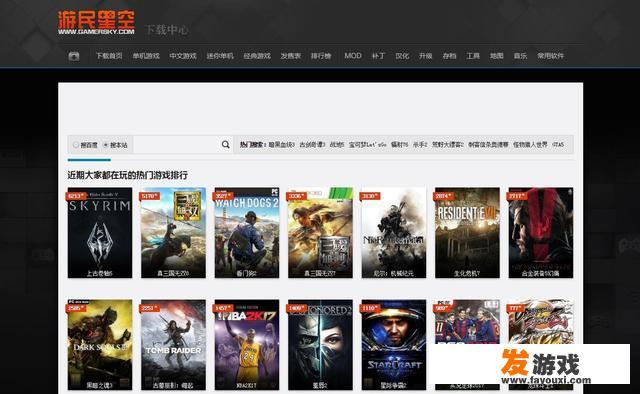Image resolution: width=640 pixels, height=394 pixels.
Task: Click the 尼尔:机械纪元 caption text
Action: click(x=393, y=273)
